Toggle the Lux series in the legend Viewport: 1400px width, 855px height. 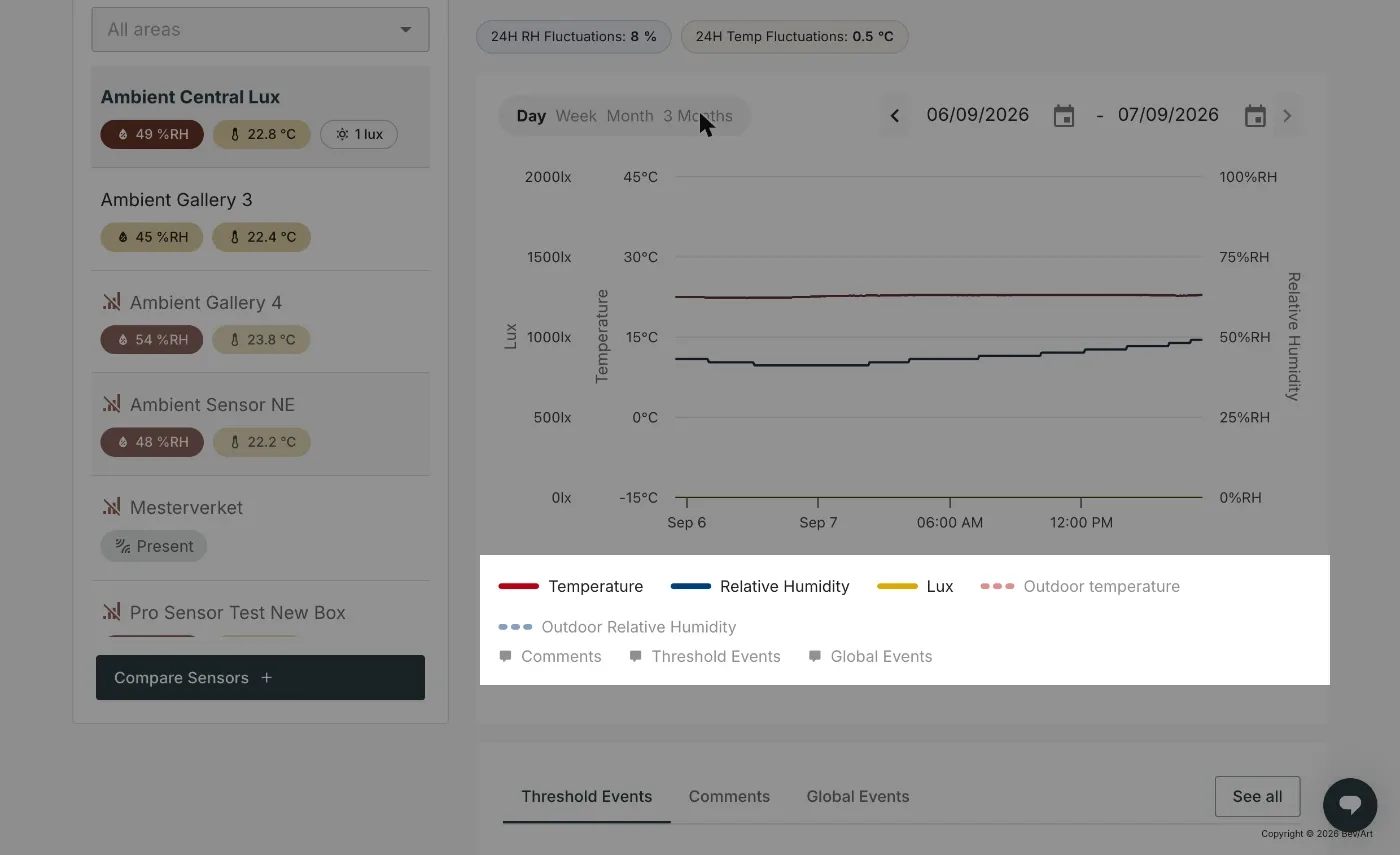click(915, 586)
